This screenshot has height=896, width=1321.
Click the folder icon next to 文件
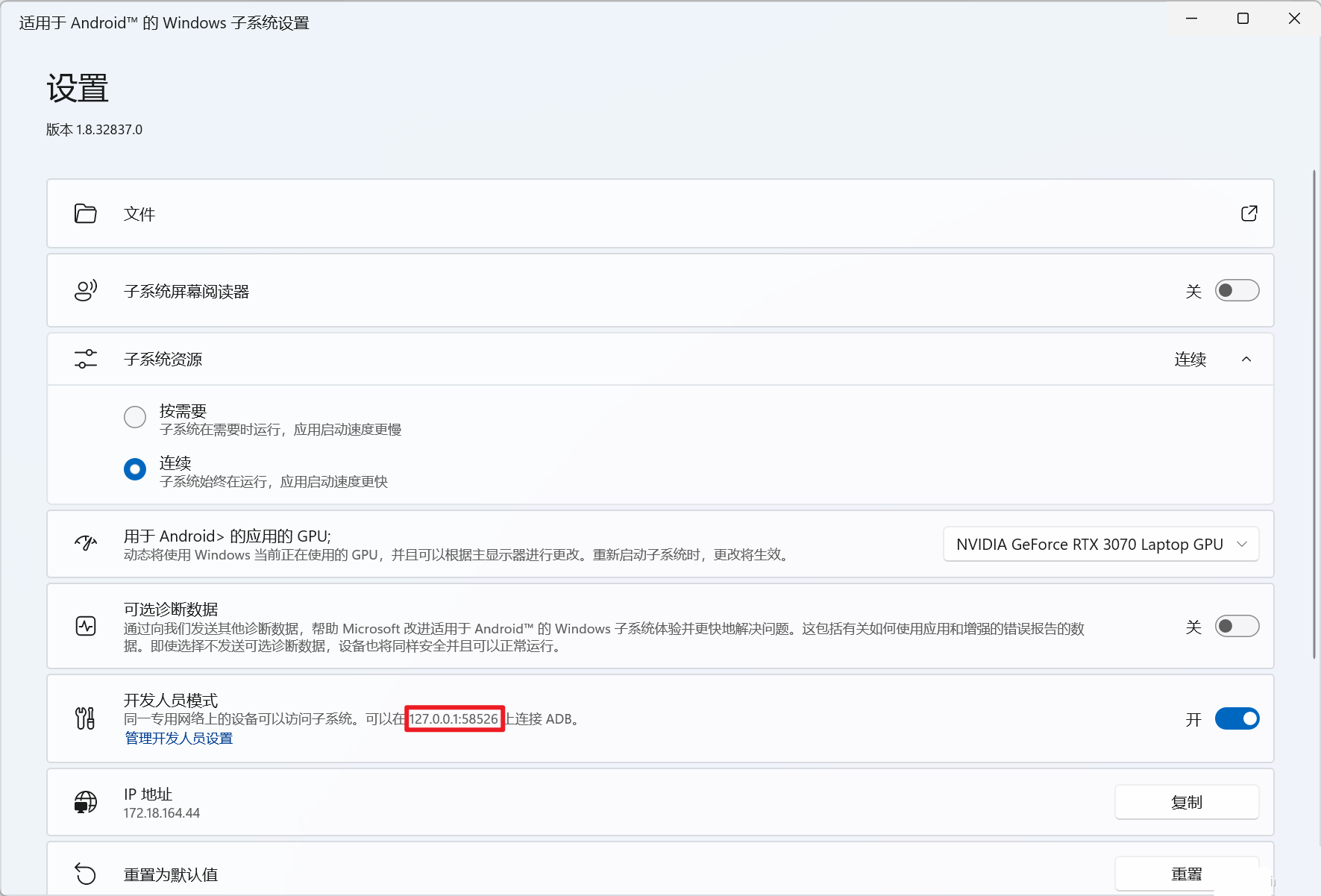pyautogui.click(x=86, y=214)
